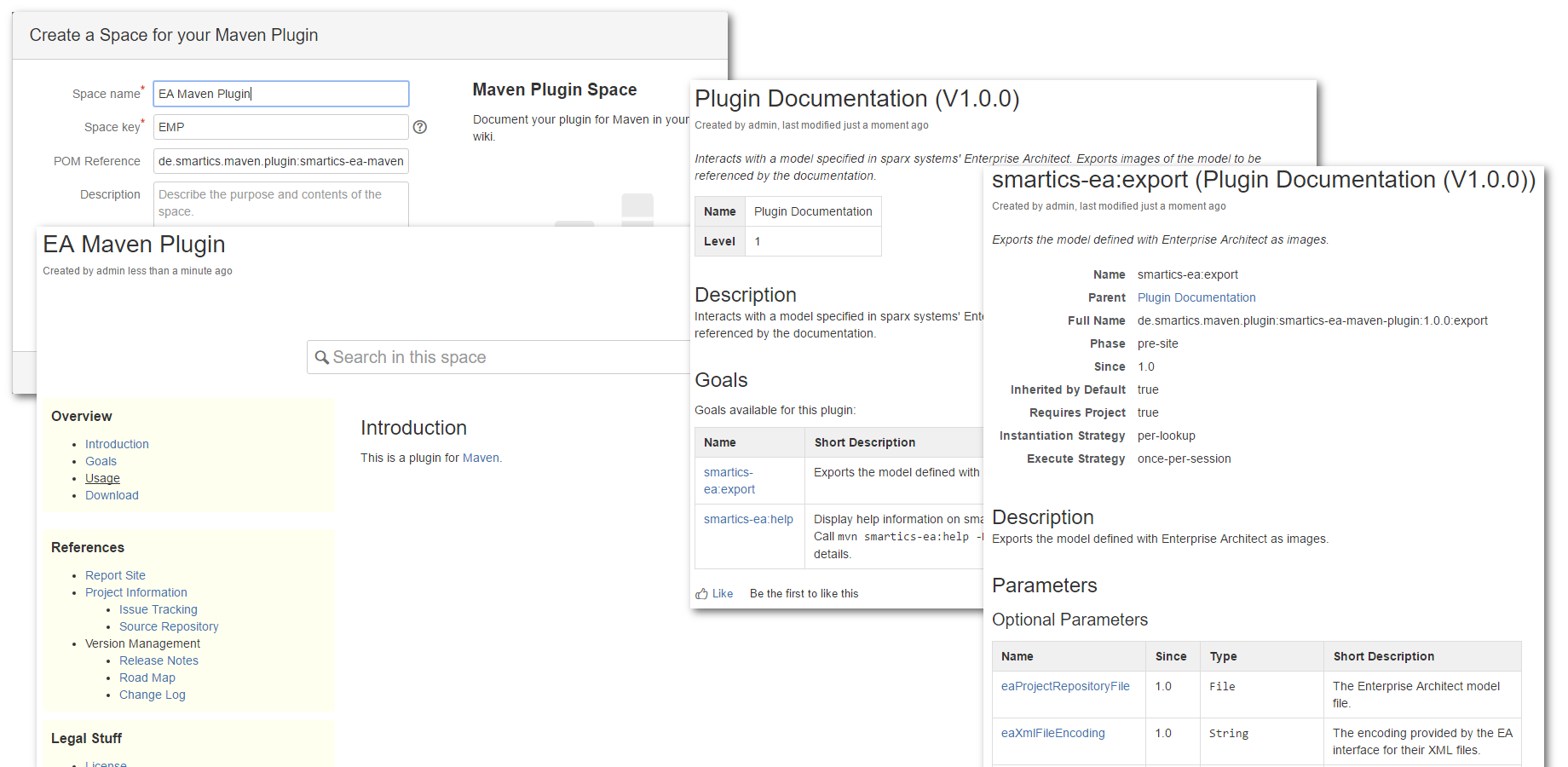Select Issue Tracking under Project Information
This screenshot has height=767, width=1568.
158,609
